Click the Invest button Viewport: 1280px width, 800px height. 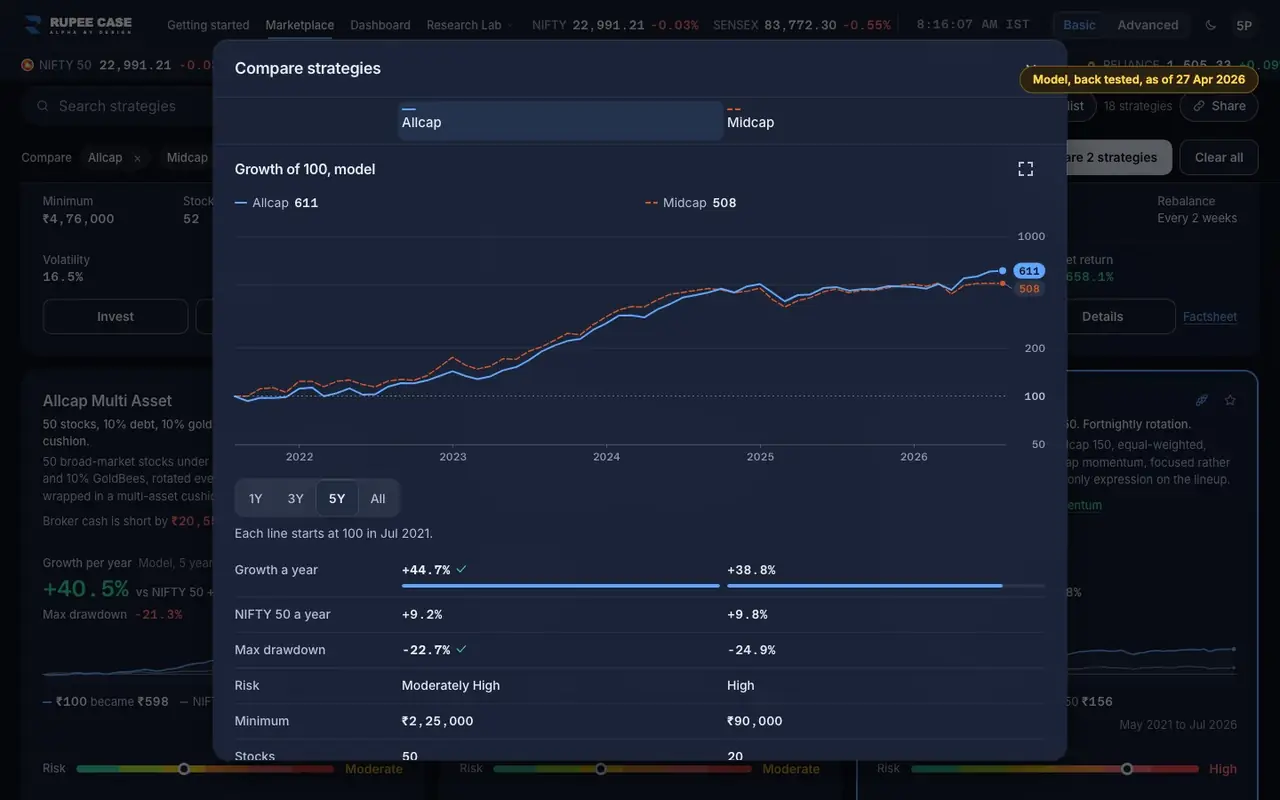click(x=115, y=316)
